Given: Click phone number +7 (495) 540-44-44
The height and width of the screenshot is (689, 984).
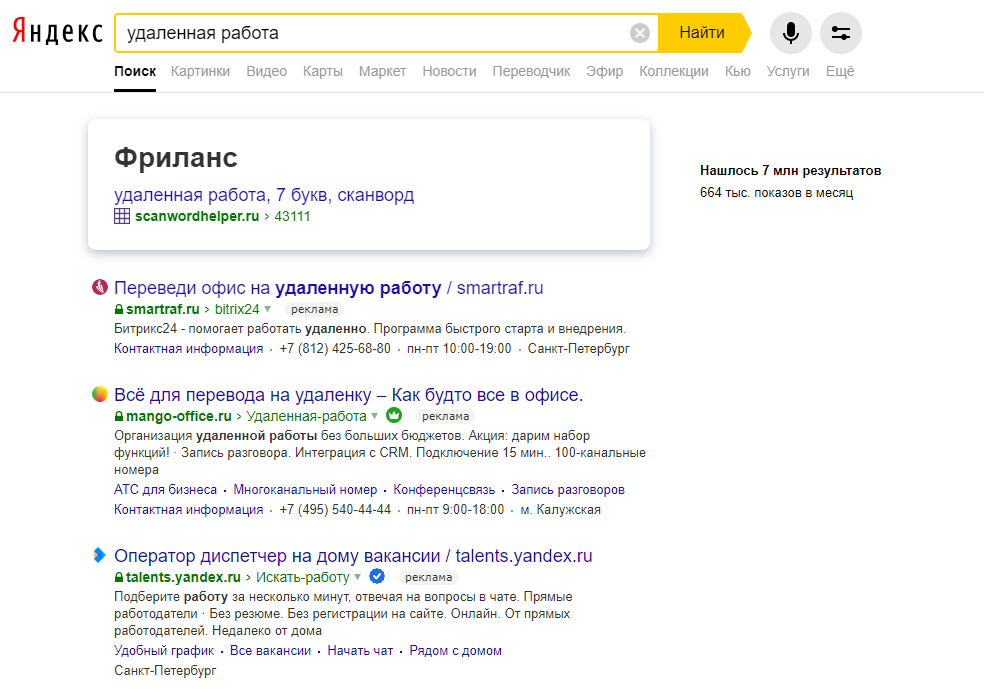Looking at the screenshot, I should tap(335, 510).
